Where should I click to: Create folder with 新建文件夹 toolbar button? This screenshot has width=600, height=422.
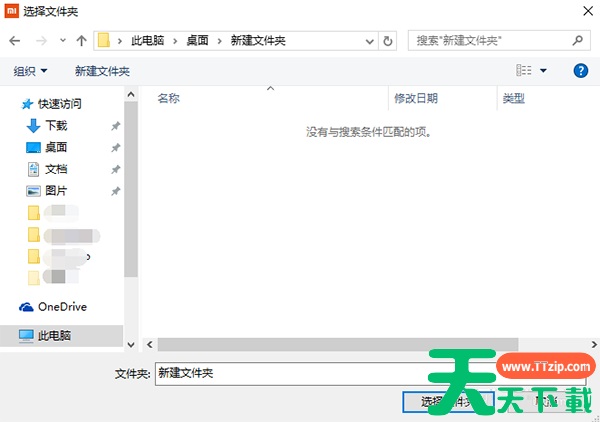tap(102, 71)
